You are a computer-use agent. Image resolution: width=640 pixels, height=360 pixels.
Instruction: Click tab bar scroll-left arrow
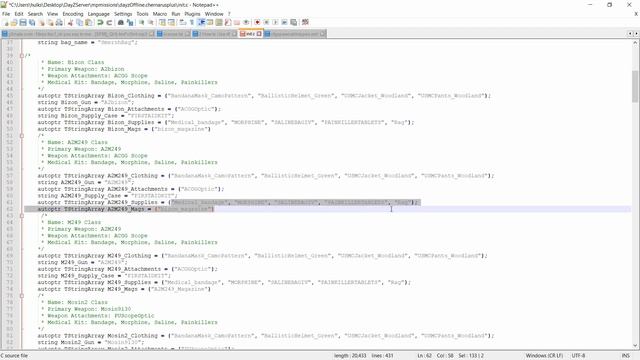pos(630,34)
